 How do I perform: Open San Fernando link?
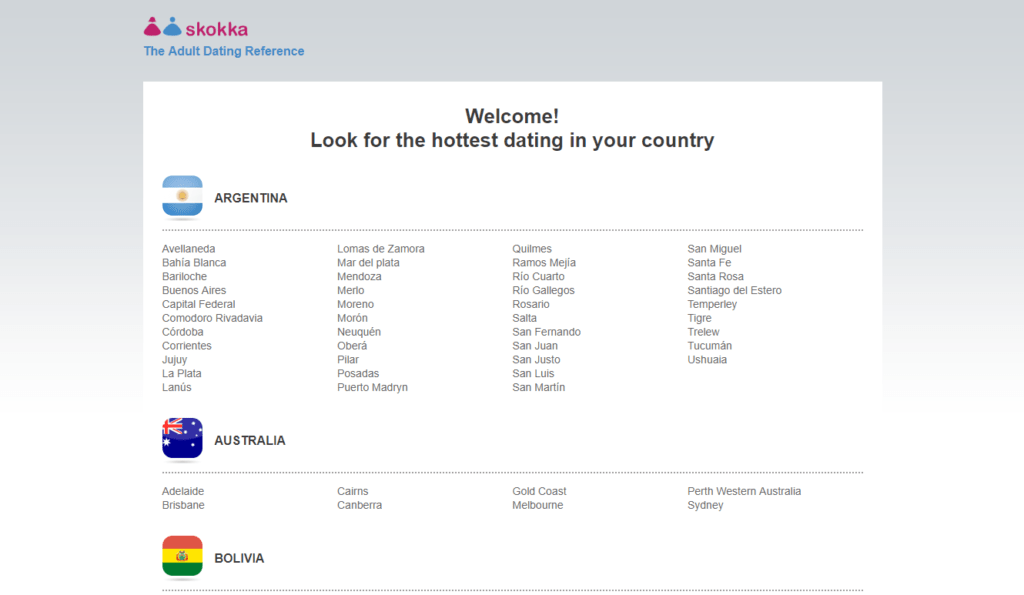point(547,332)
